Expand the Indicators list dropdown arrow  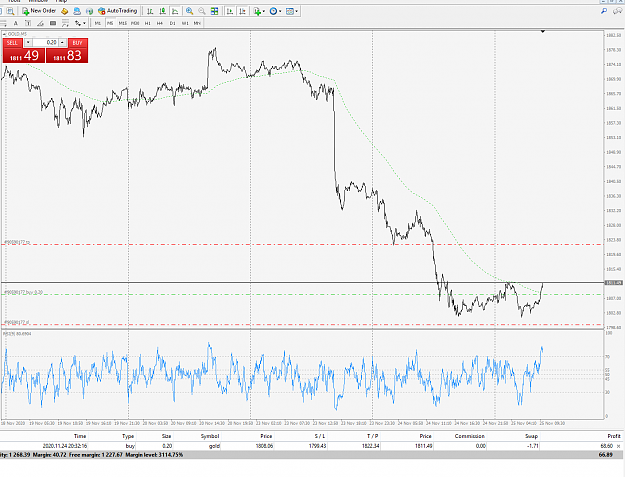263,12
